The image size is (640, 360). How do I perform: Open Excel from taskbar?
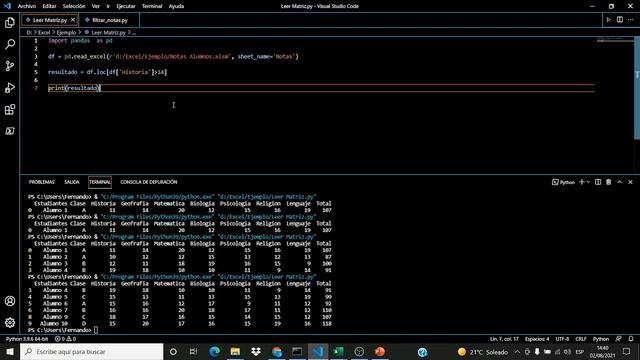point(338,351)
